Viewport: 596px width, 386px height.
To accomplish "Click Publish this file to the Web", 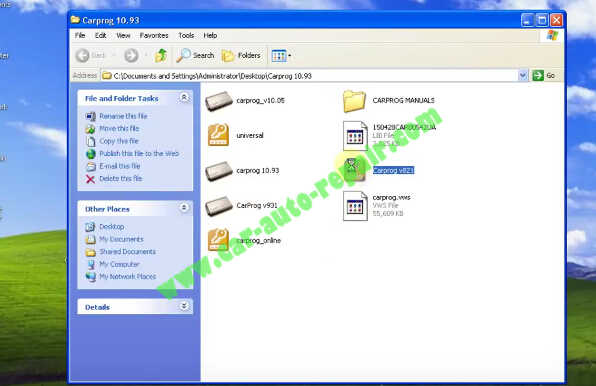I will [139, 153].
